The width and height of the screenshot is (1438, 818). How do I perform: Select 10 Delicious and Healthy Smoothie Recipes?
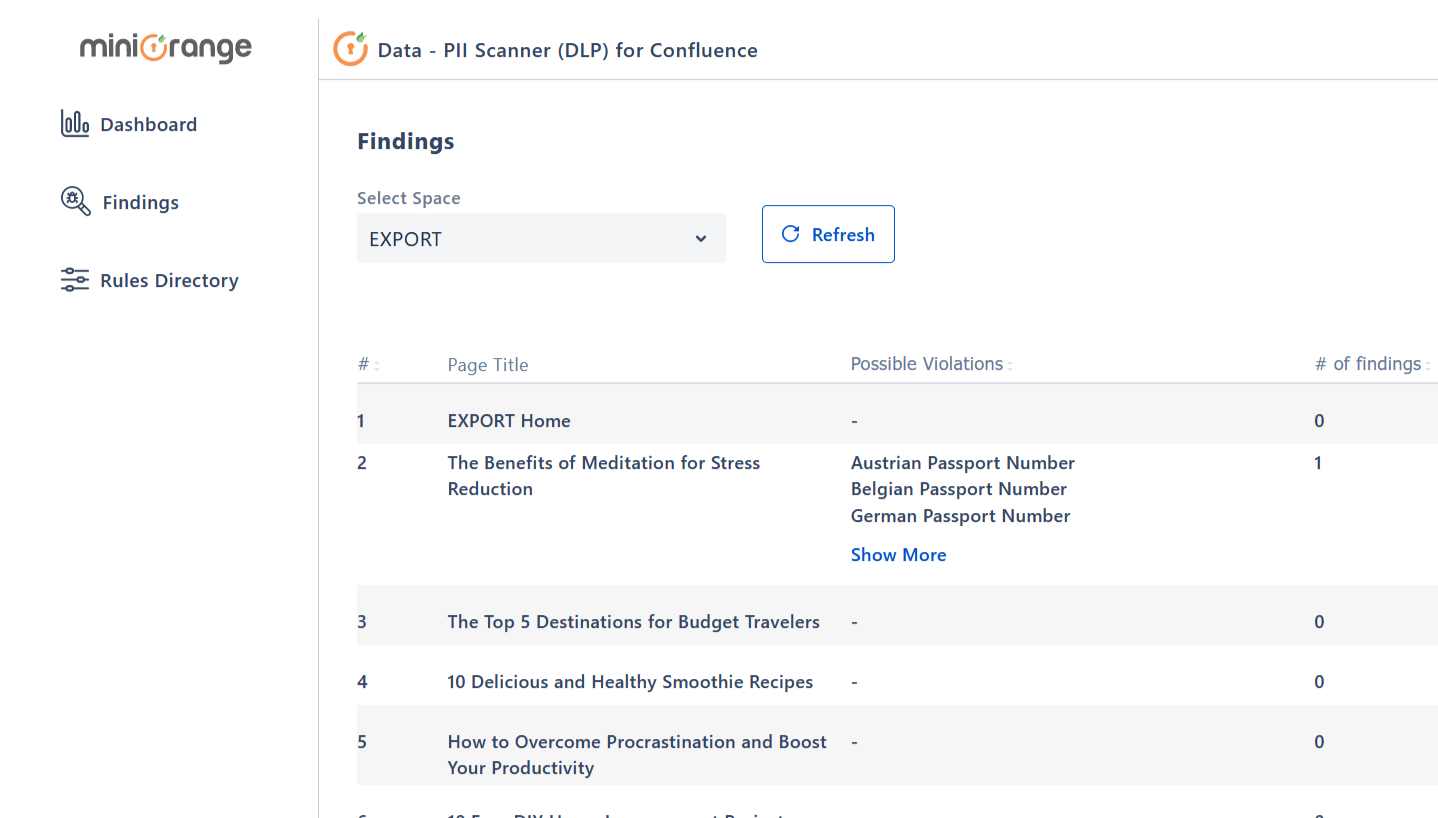(630, 682)
